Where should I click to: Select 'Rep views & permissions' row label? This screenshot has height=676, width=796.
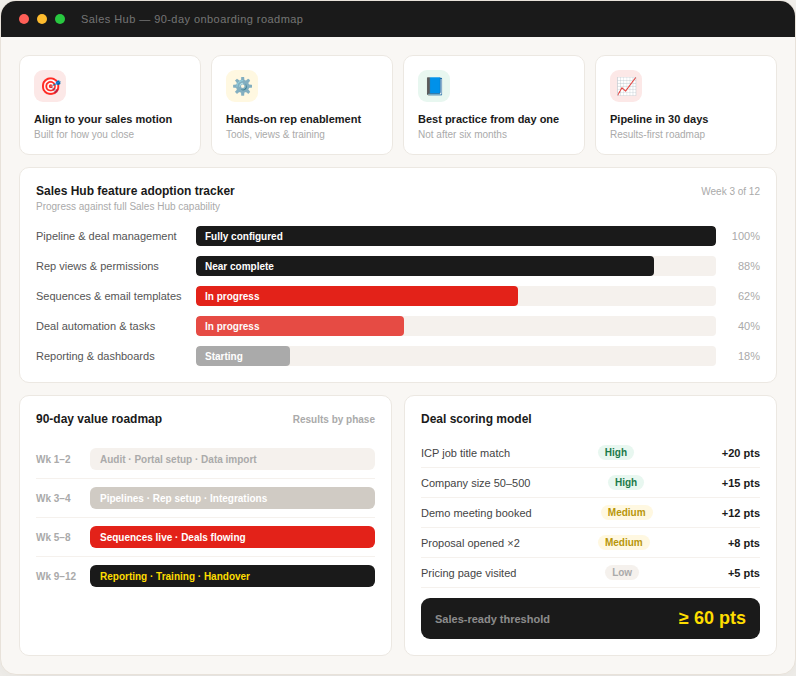97,266
